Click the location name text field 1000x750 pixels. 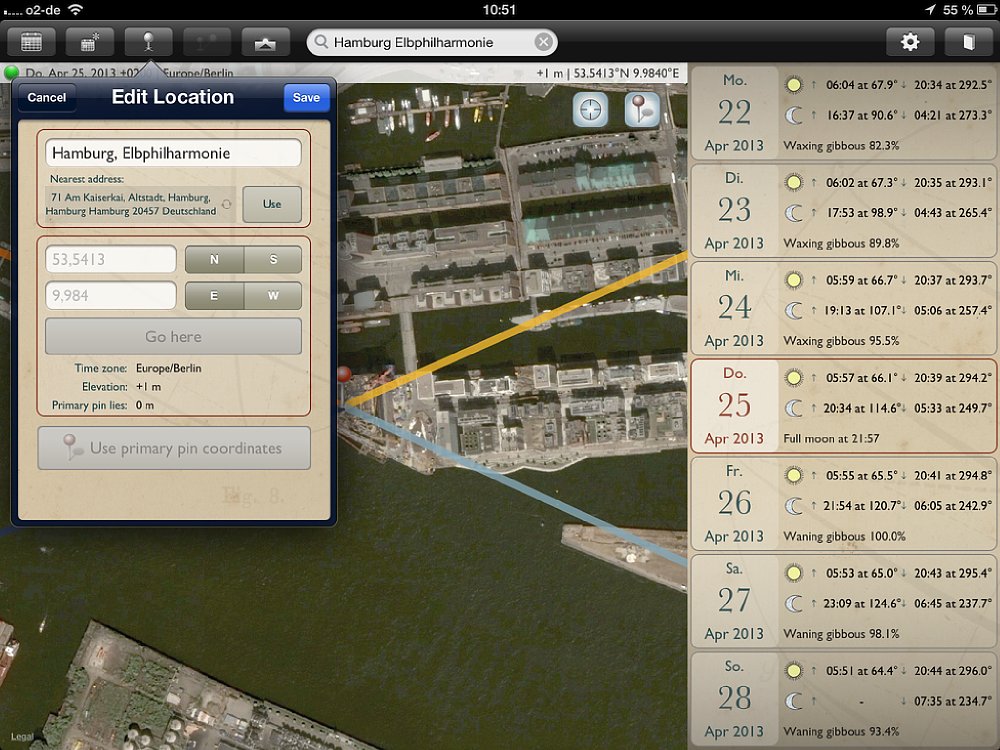(173, 153)
